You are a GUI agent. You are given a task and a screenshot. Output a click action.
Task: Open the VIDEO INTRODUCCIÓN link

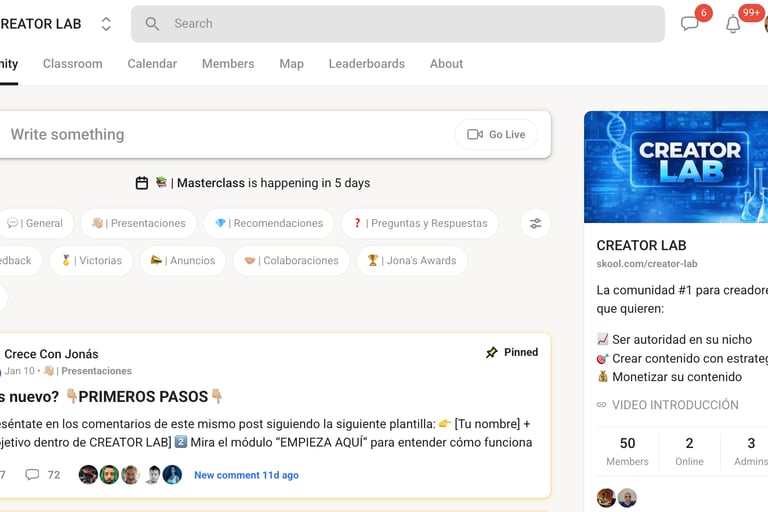click(675, 405)
